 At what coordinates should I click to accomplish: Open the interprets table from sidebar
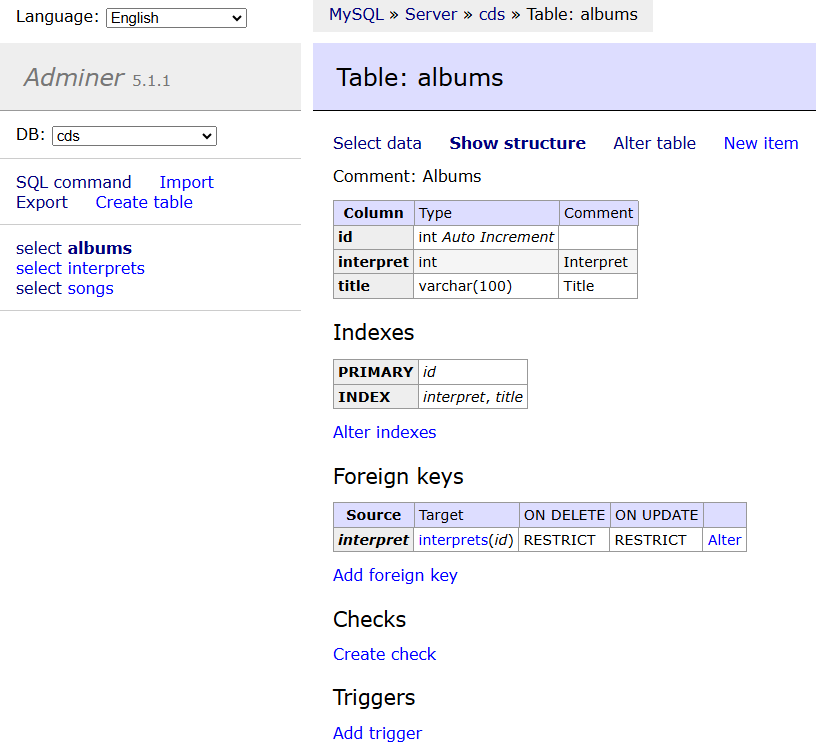[x=106, y=268]
